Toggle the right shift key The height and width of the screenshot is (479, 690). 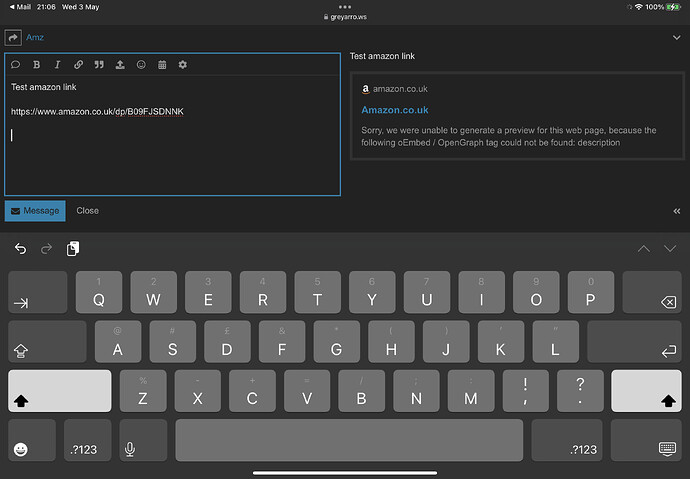(x=646, y=391)
